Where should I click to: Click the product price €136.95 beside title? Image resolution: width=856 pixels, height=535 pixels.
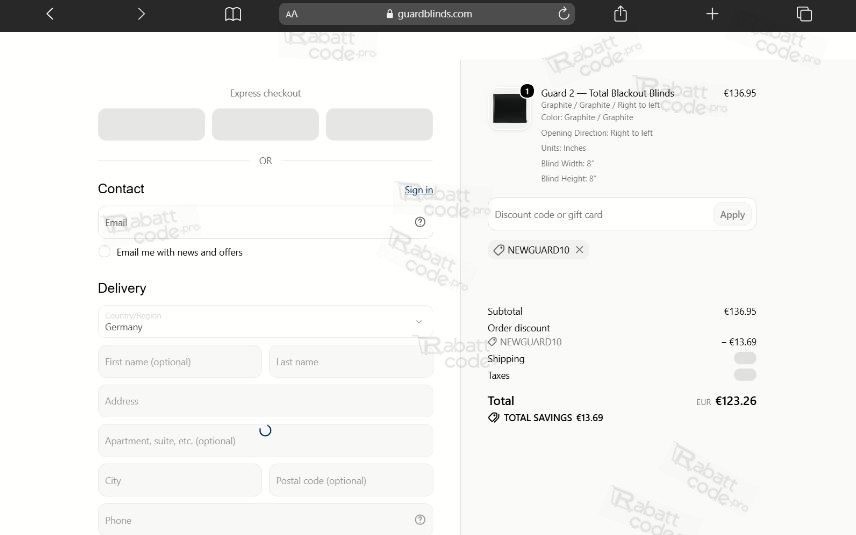click(x=740, y=93)
